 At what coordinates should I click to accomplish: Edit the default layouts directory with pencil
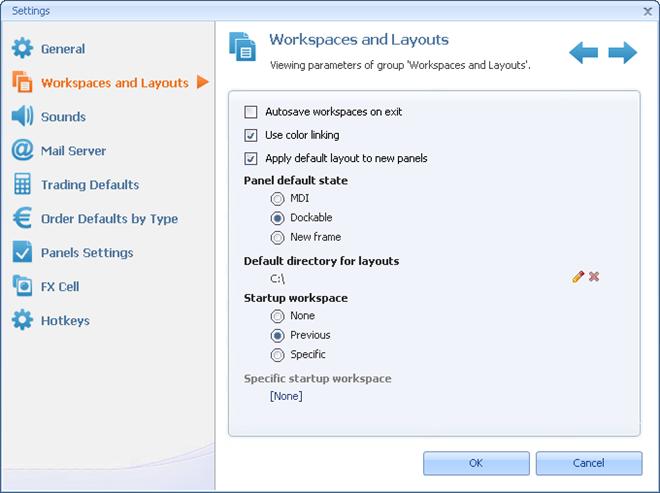[578, 276]
